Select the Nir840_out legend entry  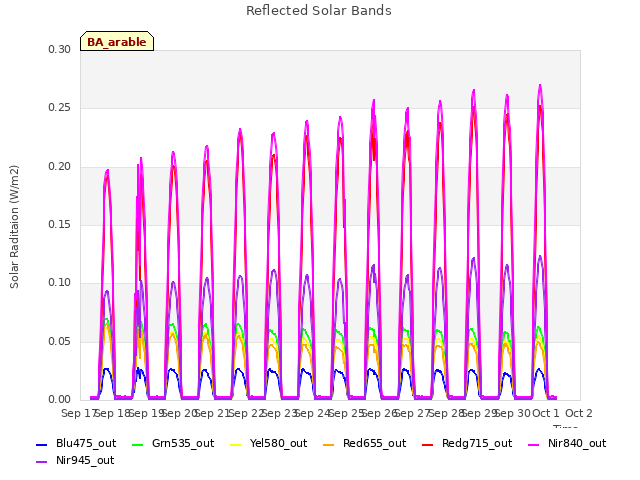click(x=567, y=444)
